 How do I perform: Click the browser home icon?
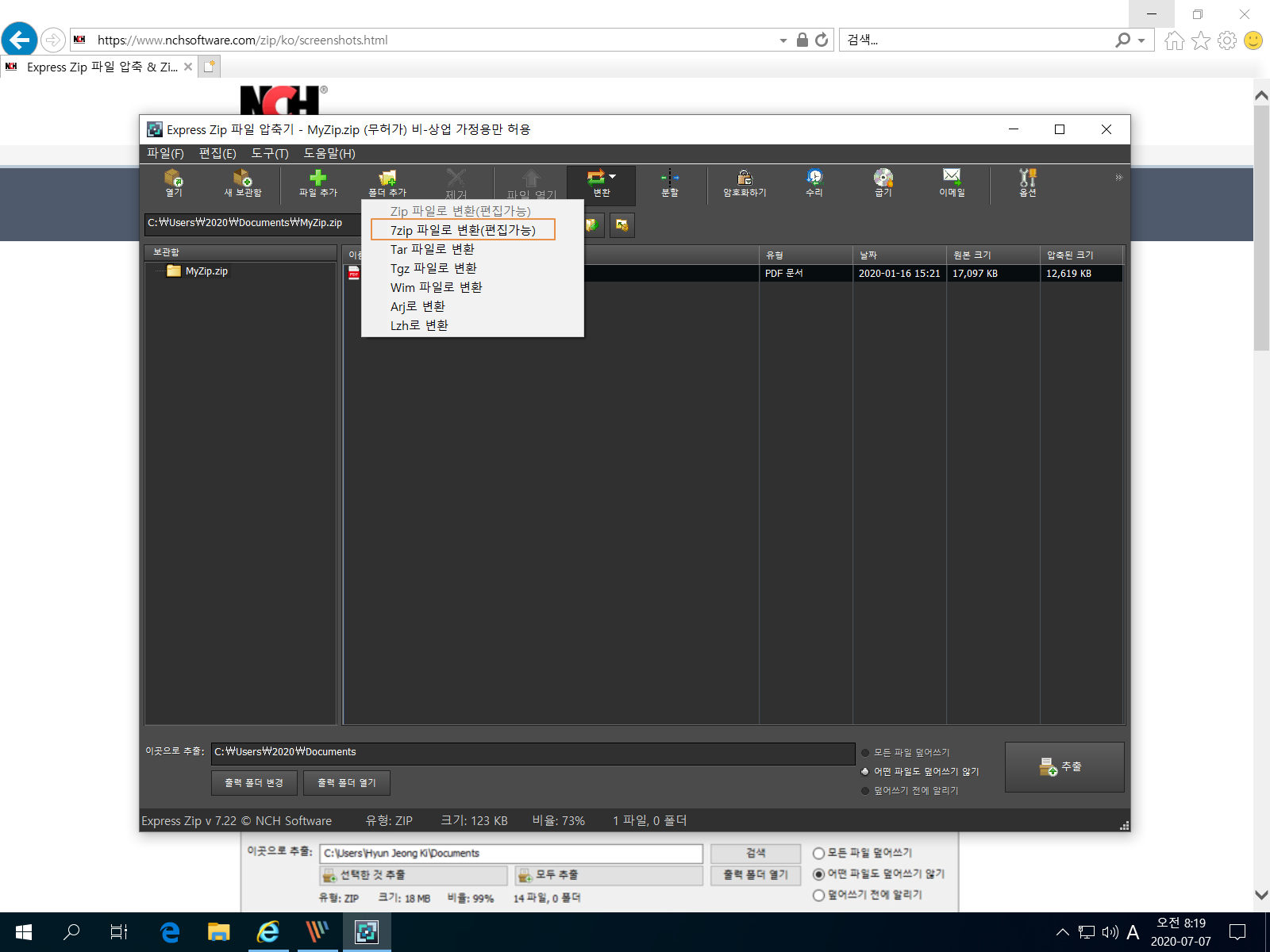[1175, 40]
